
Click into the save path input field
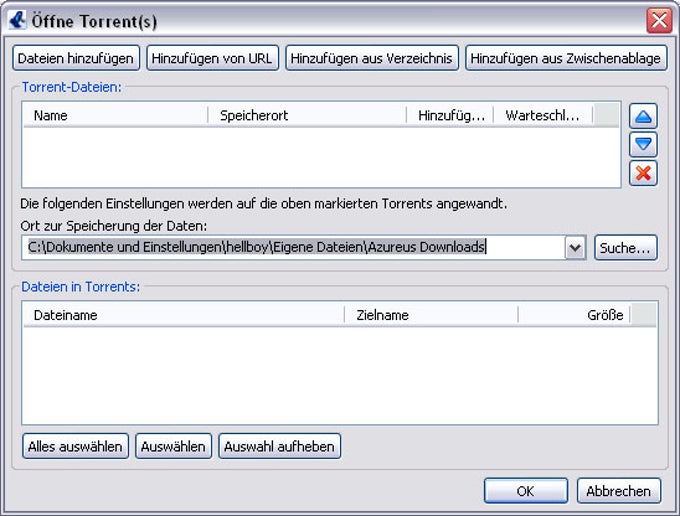coord(293,248)
